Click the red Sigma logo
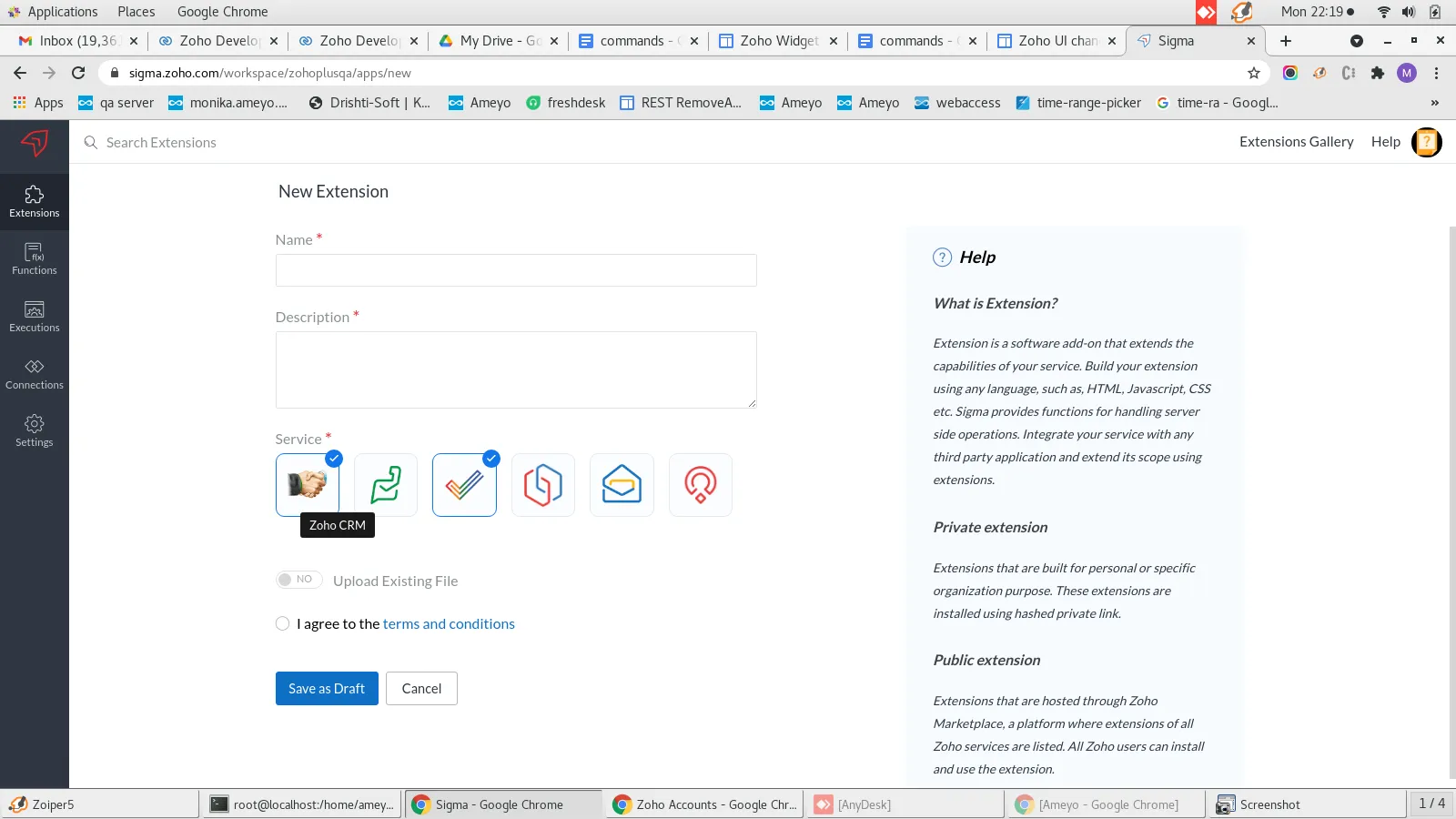1456x819 pixels. pos(35,143)
